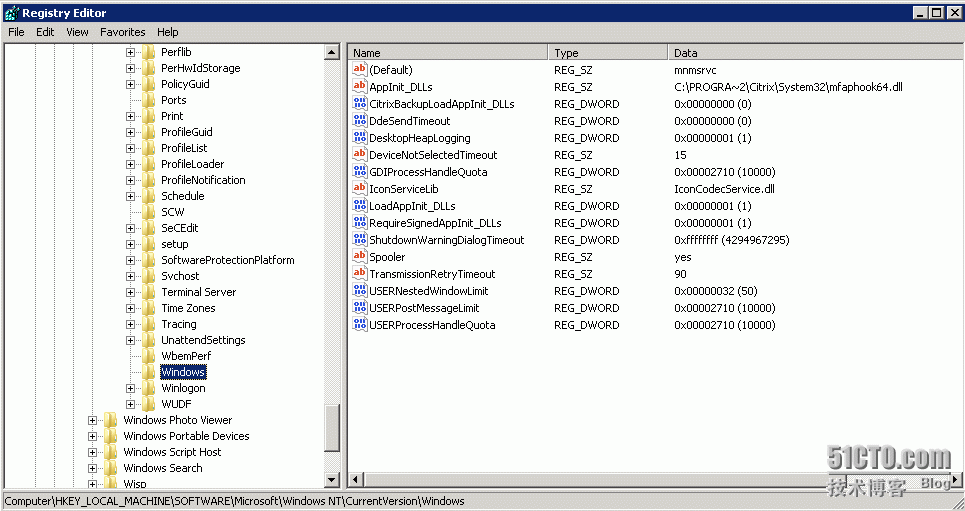
Task: Click the Windows Photo Viewer folder icon
Action: click(111, 420)
